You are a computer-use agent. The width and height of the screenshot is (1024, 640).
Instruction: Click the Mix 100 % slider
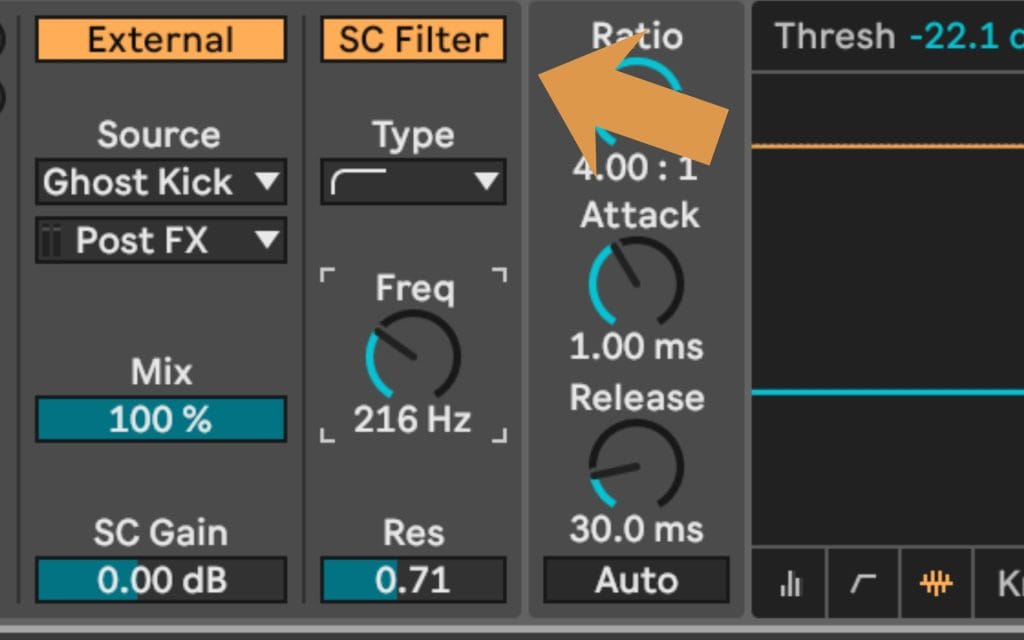point(160,419)
